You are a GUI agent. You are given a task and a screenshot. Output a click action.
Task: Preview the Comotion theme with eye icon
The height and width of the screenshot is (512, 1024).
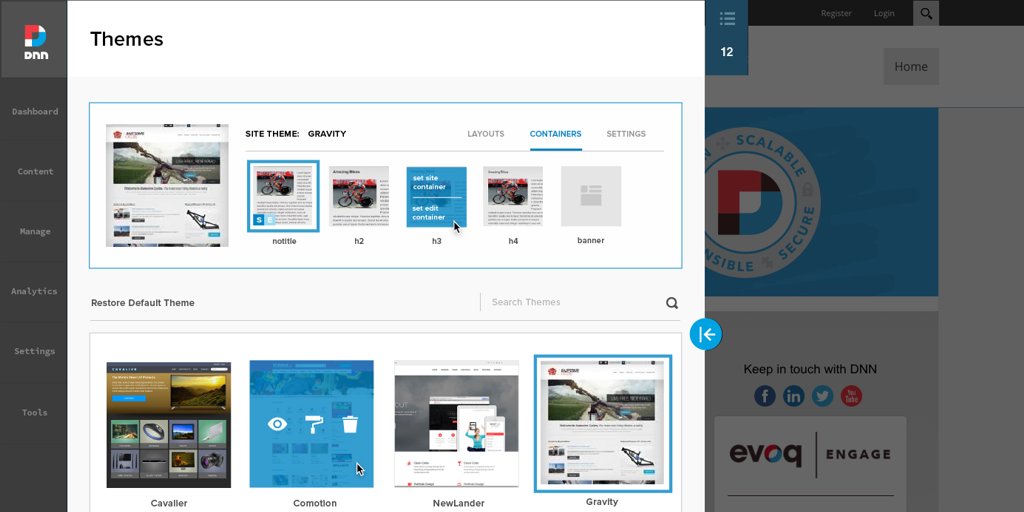[278, 424]
